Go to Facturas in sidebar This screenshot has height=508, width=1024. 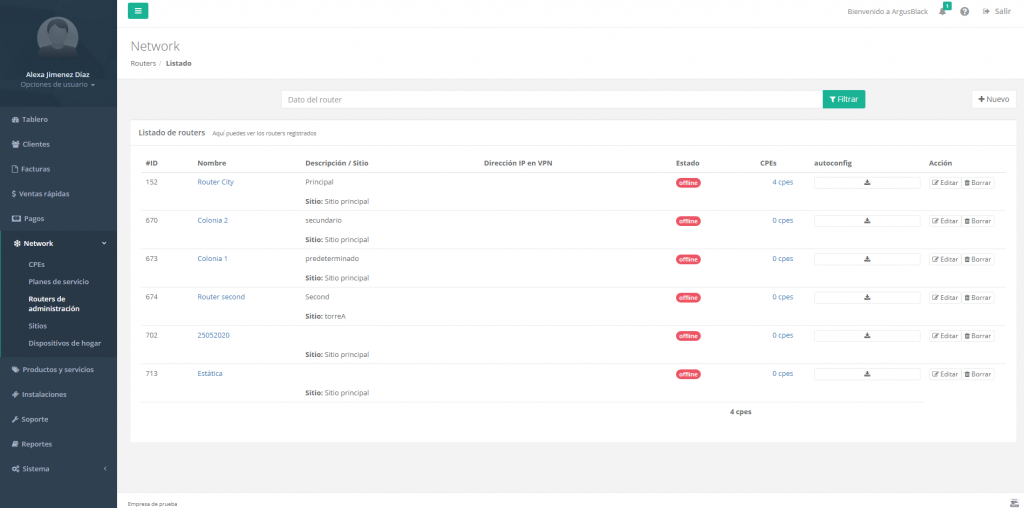point(35,169)
